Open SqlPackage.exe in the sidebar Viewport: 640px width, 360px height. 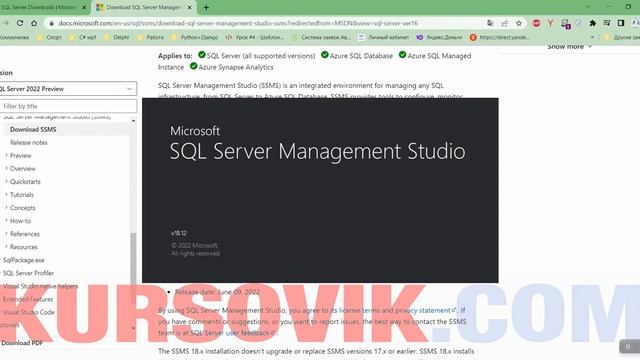click(23, 260)
